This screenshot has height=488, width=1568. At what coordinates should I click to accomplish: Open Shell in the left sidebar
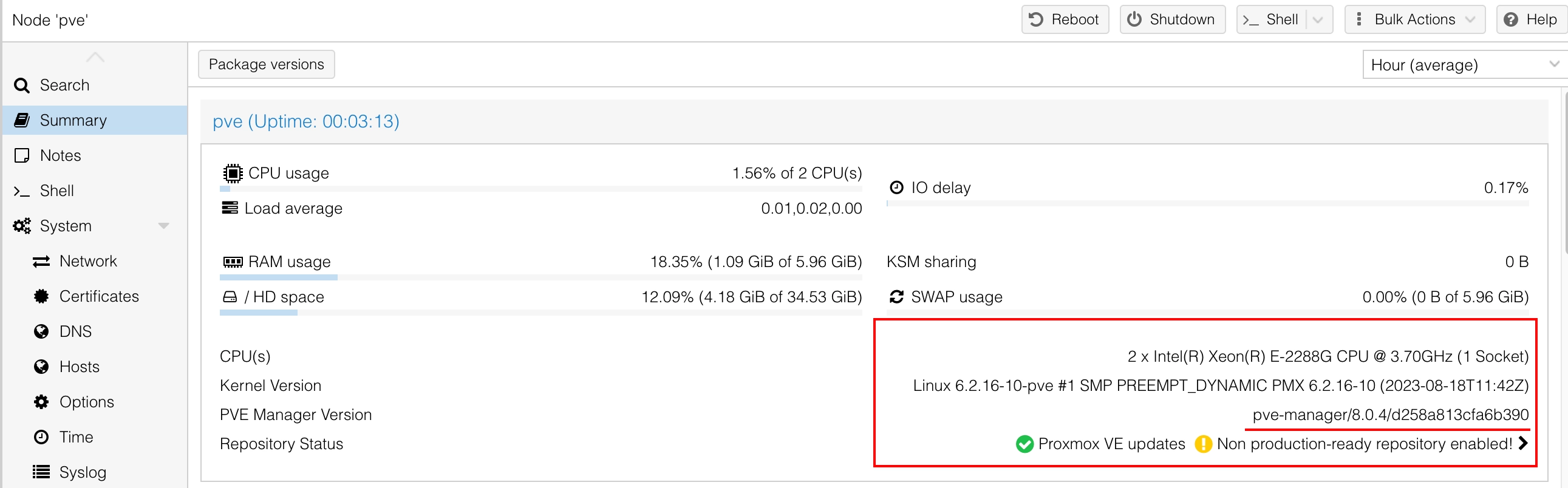tap(56, 191)
